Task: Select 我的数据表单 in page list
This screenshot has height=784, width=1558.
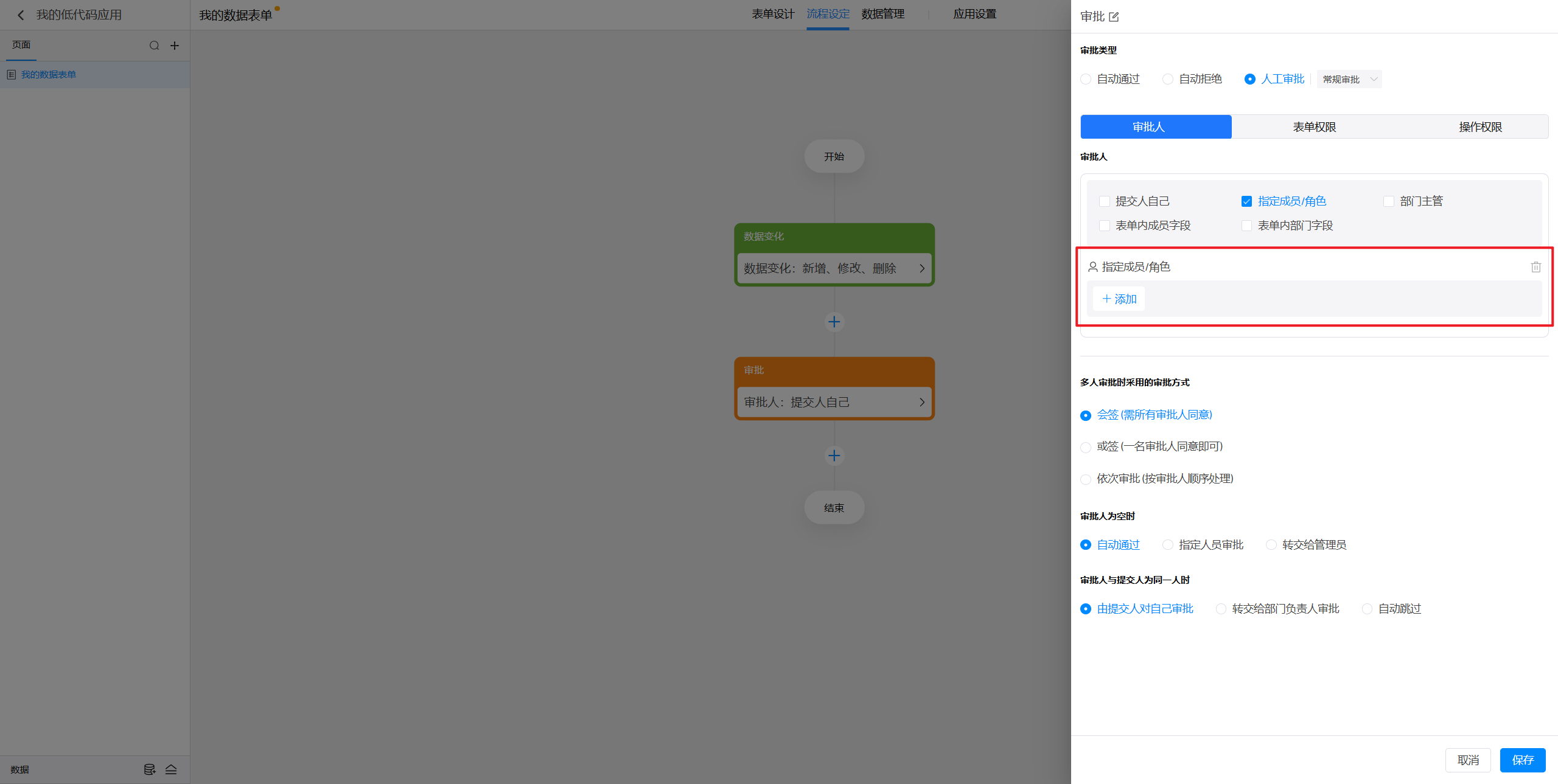Action: click(x=49, y=75)
